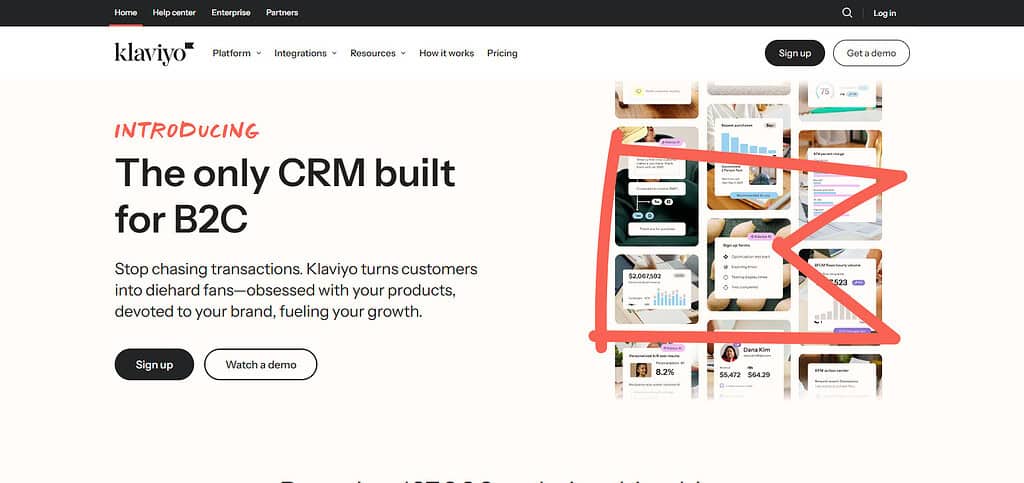Screen dimensions: 1024x483
Task: Open the Dana Kim profile card
Action: (x=748, y=360)
